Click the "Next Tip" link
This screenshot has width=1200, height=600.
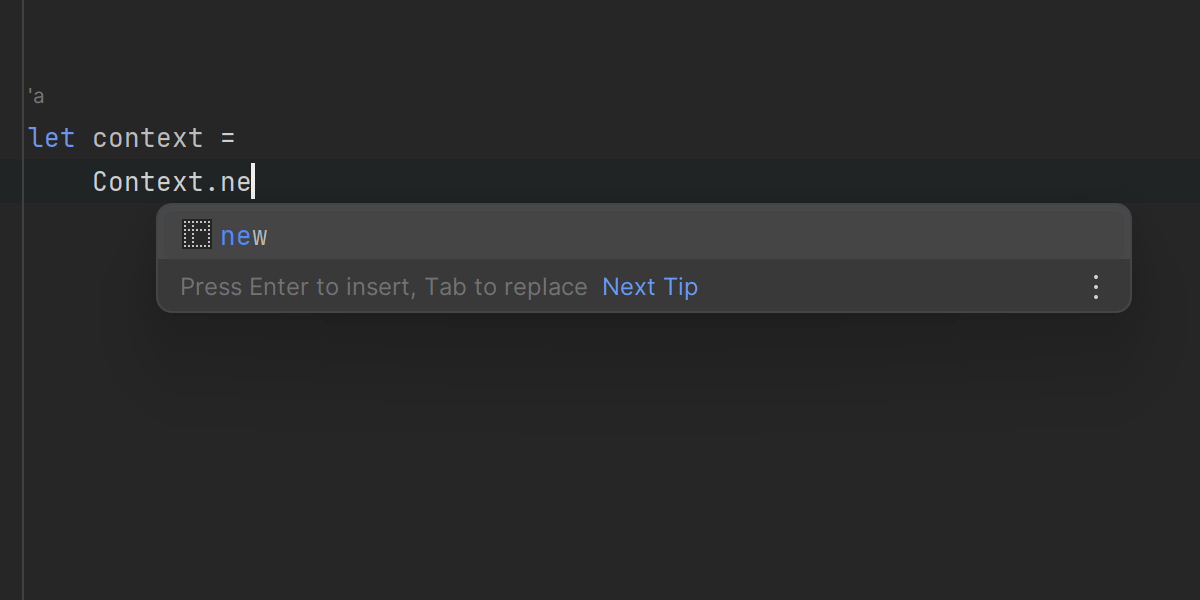[x=650, y=287]
